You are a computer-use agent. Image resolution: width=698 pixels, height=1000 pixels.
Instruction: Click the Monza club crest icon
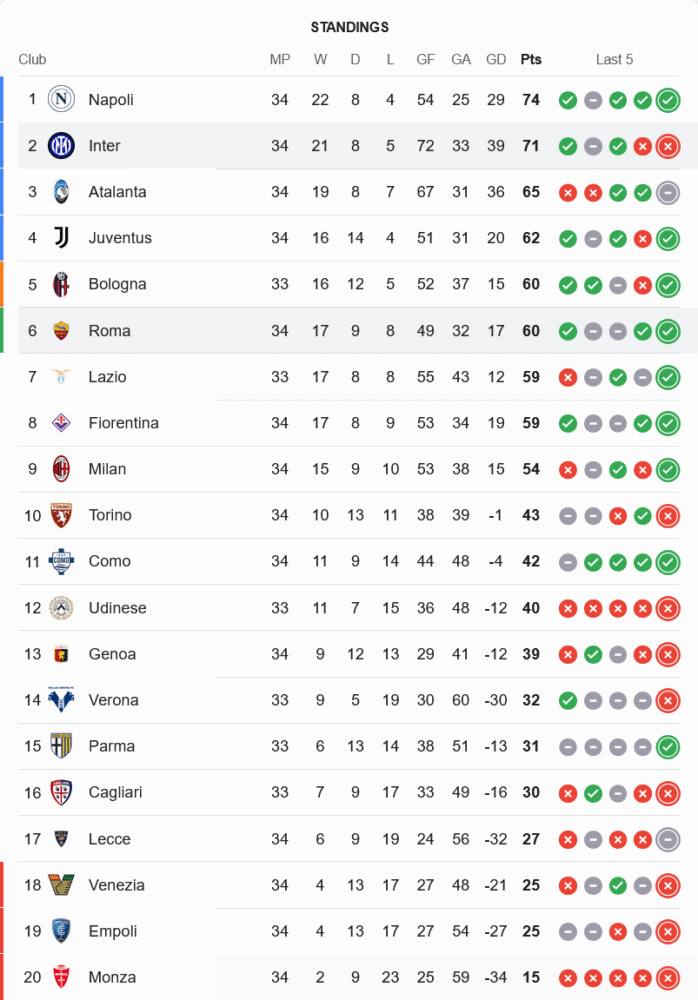61,977
